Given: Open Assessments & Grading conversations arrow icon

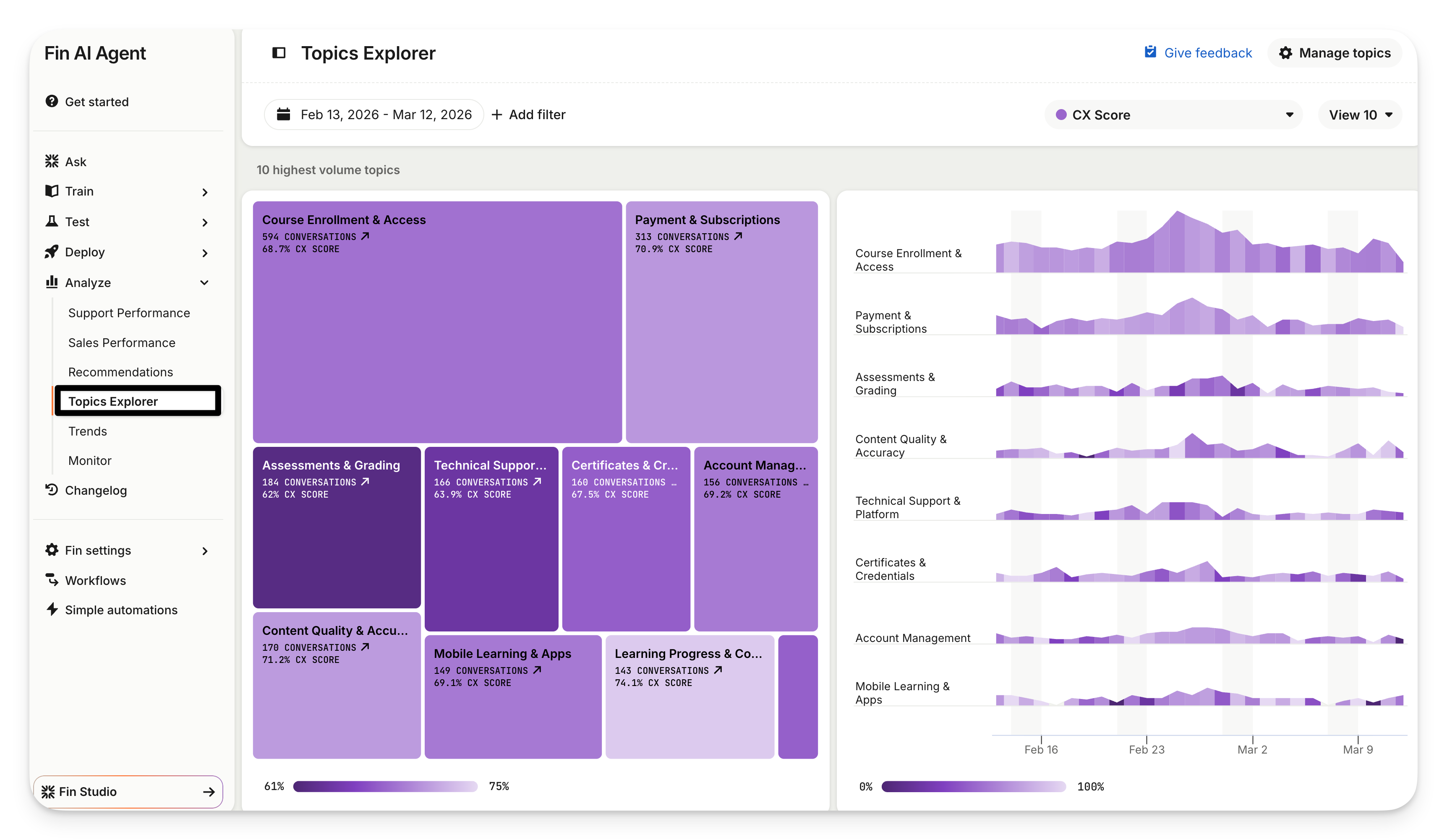Looking at the screenshot, I should point(365,482).
